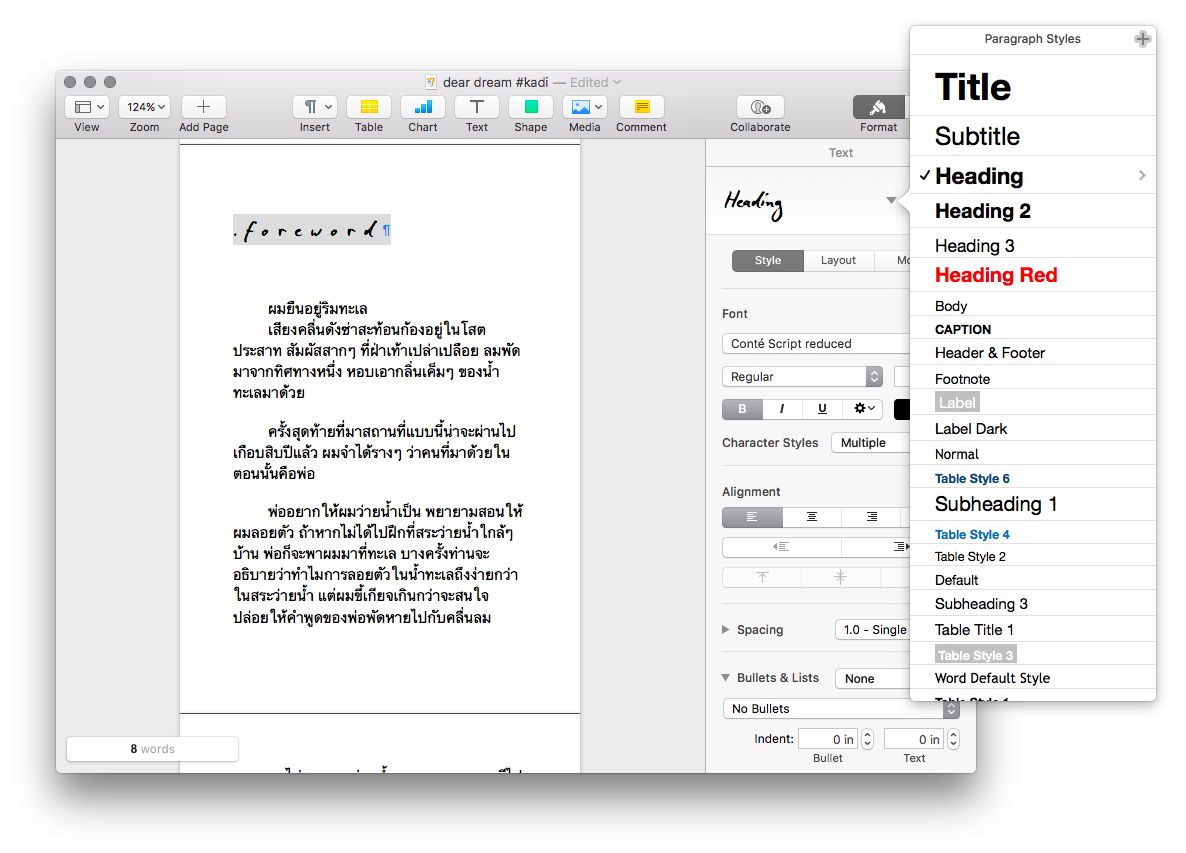Click the Add Page button
Viewport: 1186px width, 853px height.
point(203,107)
